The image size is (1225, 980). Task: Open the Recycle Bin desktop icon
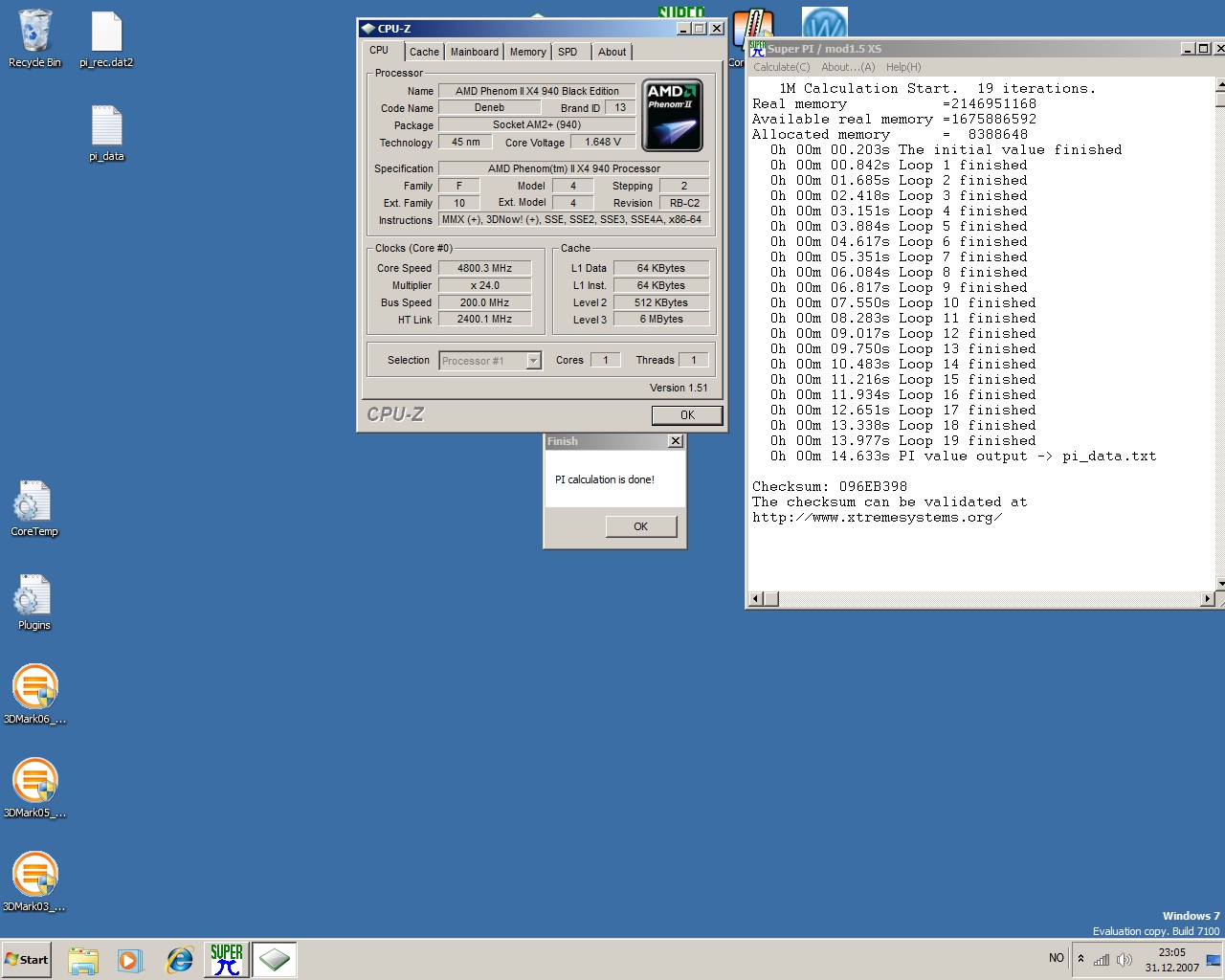pos(34,38)
